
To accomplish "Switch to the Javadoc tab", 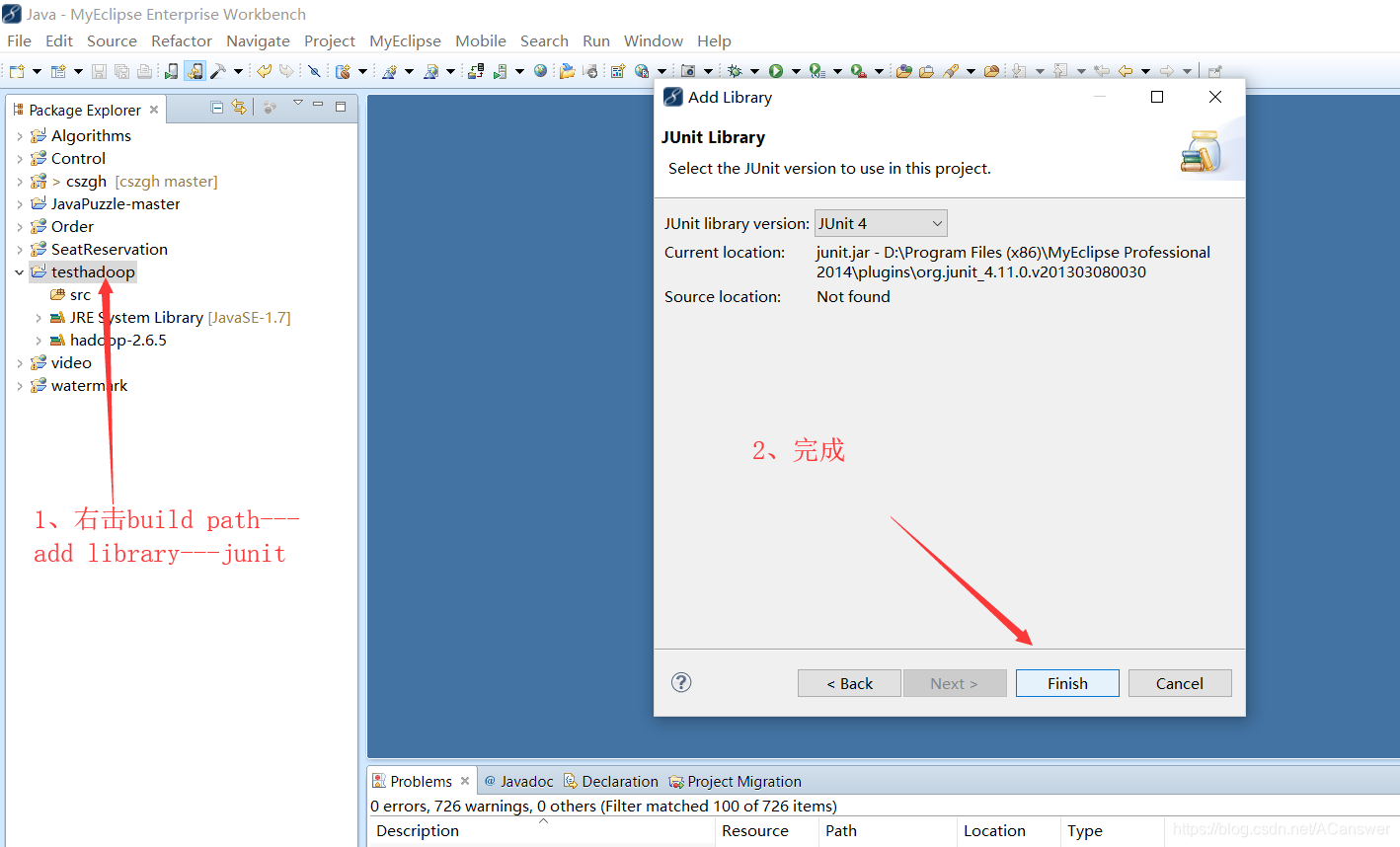I will [518, 781].
